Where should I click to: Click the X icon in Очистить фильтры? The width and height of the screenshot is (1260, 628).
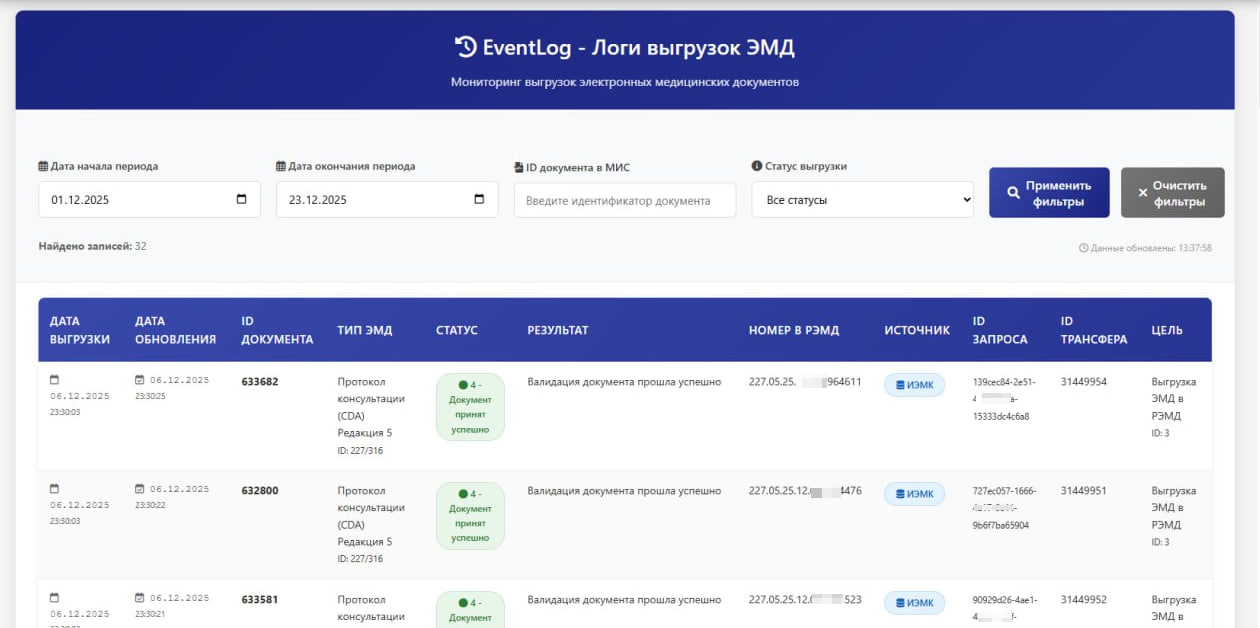click(x=1143, y=193)
